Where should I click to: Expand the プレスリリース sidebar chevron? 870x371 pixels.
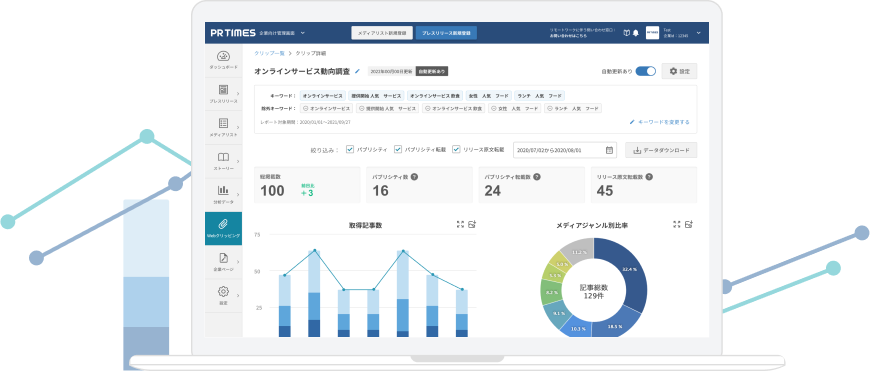(239, 94)
